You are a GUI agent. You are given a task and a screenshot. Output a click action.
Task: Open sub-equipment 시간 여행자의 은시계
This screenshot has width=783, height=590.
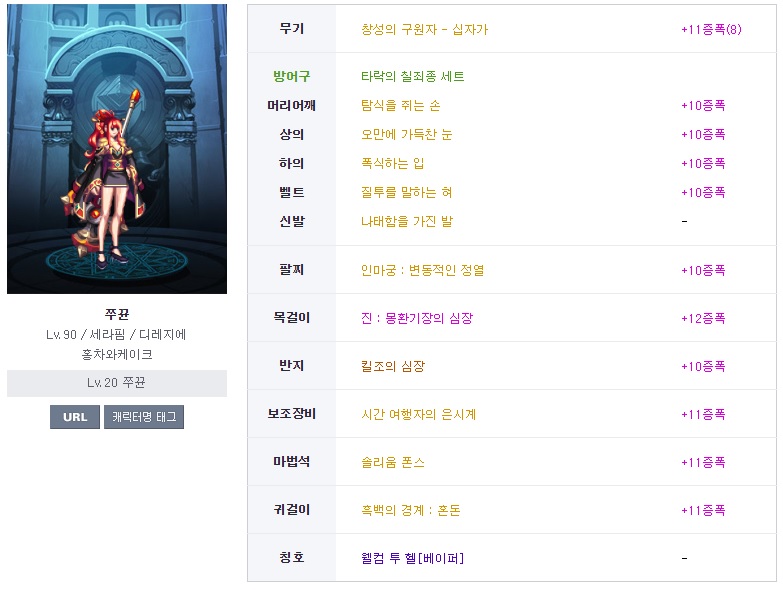(418, 414)
